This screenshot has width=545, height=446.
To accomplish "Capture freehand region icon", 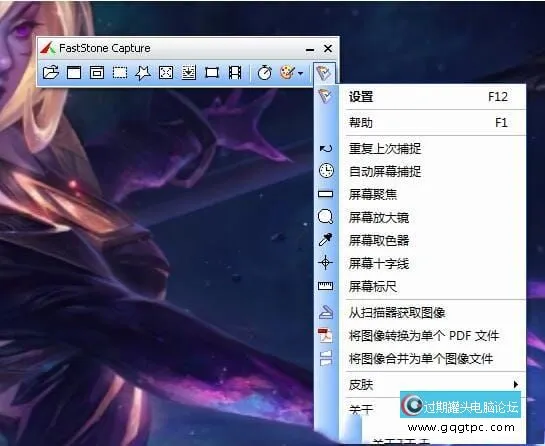I will pos(143,73).
